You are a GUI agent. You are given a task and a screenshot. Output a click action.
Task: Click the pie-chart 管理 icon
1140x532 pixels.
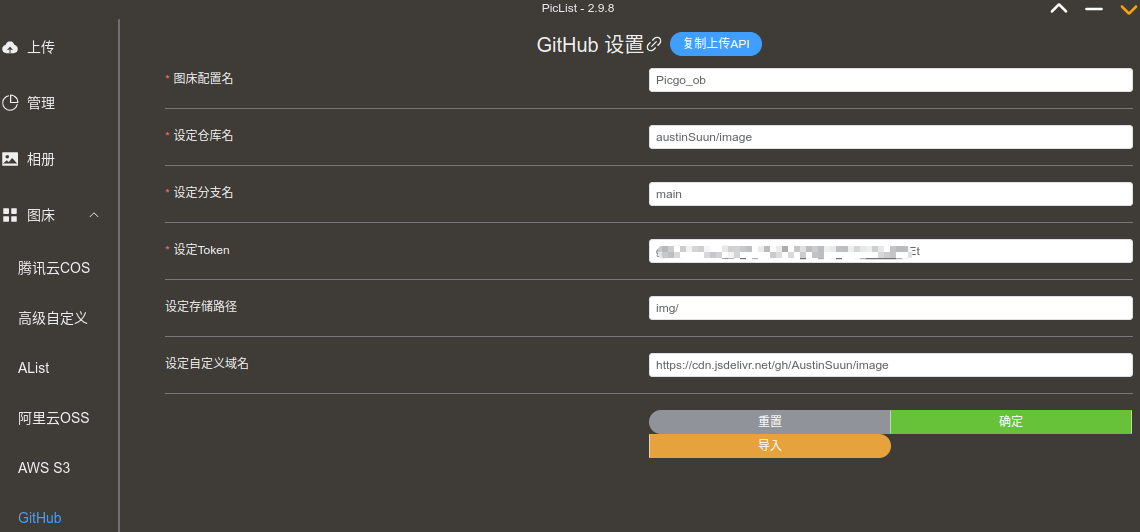click(x=9, y=103)
